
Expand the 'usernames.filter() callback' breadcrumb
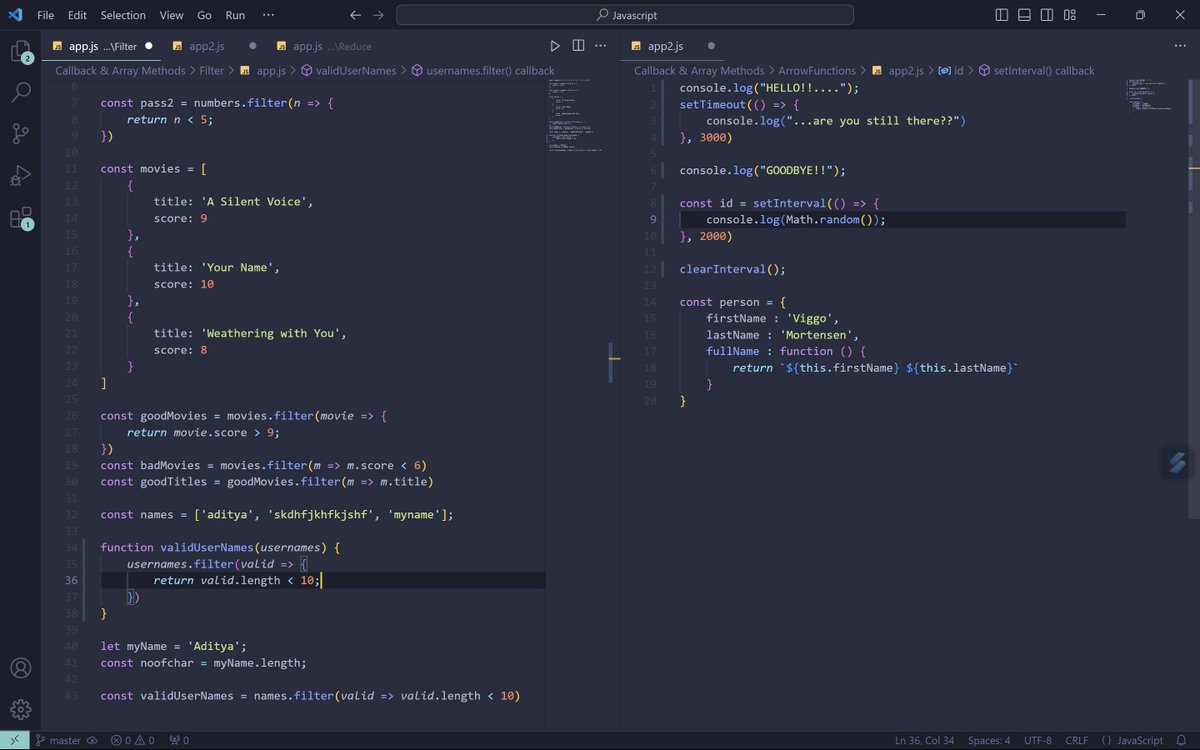coord(482,71)
